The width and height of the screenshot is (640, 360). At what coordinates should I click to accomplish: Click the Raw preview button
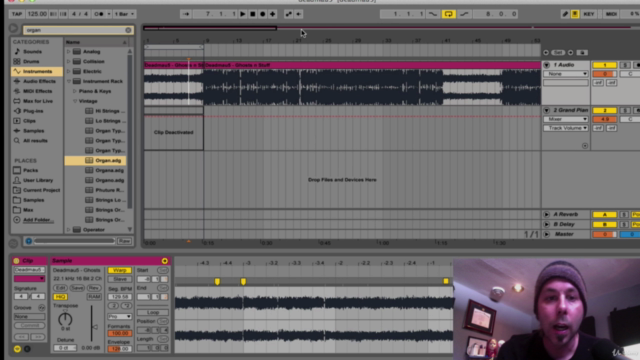pos(124,241)
